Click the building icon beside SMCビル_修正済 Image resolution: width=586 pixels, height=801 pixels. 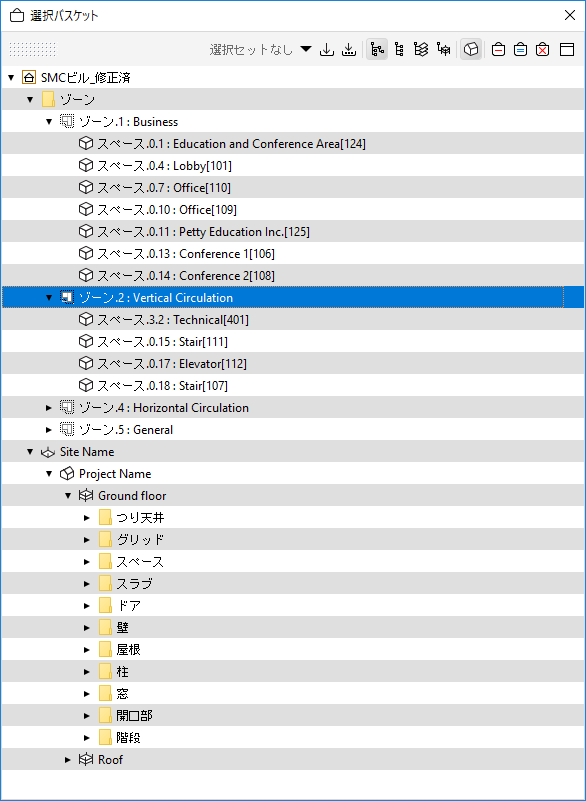pyautogui.click(x=29, y=78)
